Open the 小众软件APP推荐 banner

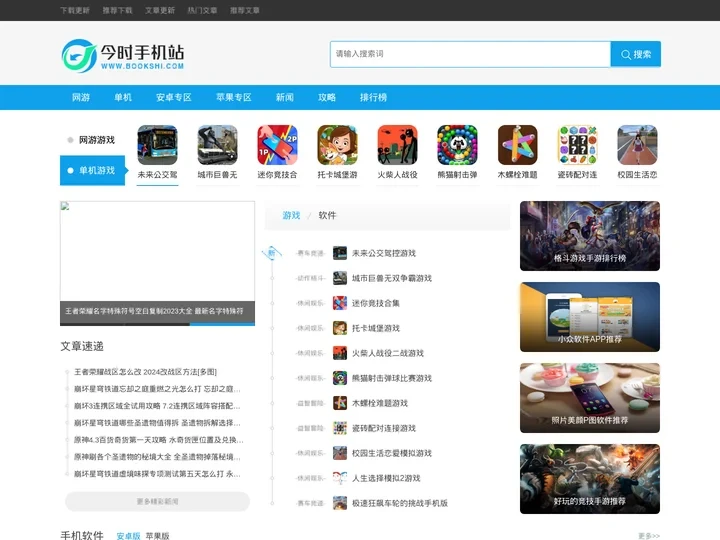[590, 317]
